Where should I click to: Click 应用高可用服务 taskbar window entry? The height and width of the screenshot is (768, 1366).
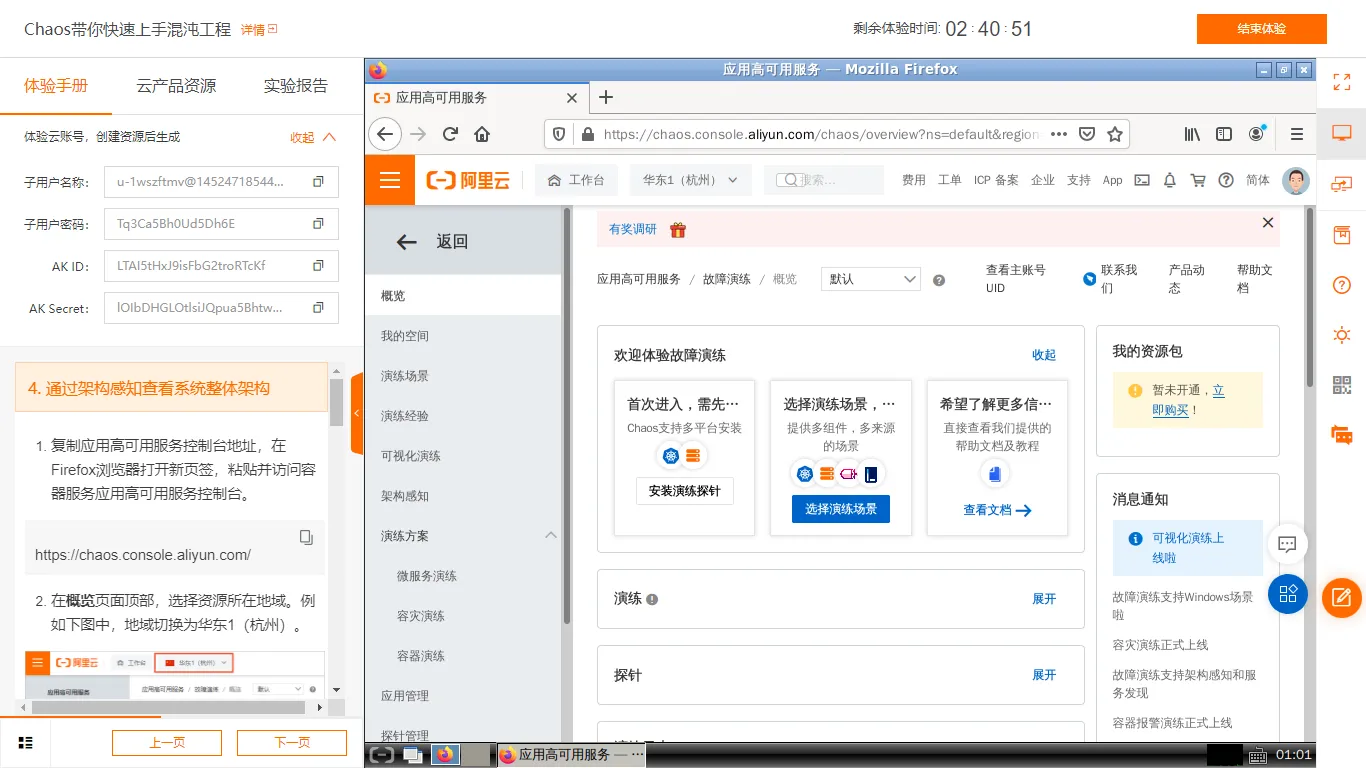[x=571, y=755]
